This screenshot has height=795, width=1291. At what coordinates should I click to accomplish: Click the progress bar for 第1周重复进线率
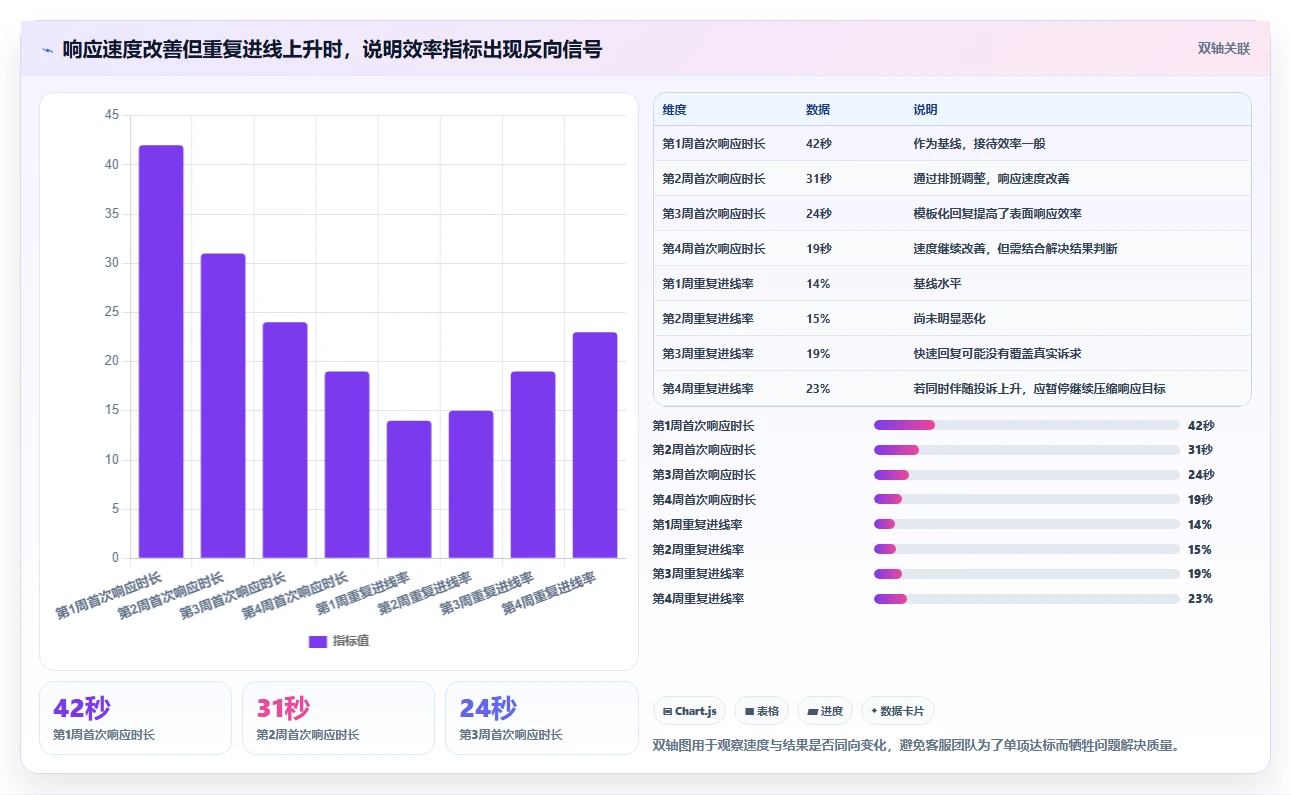click(1027, 524)
